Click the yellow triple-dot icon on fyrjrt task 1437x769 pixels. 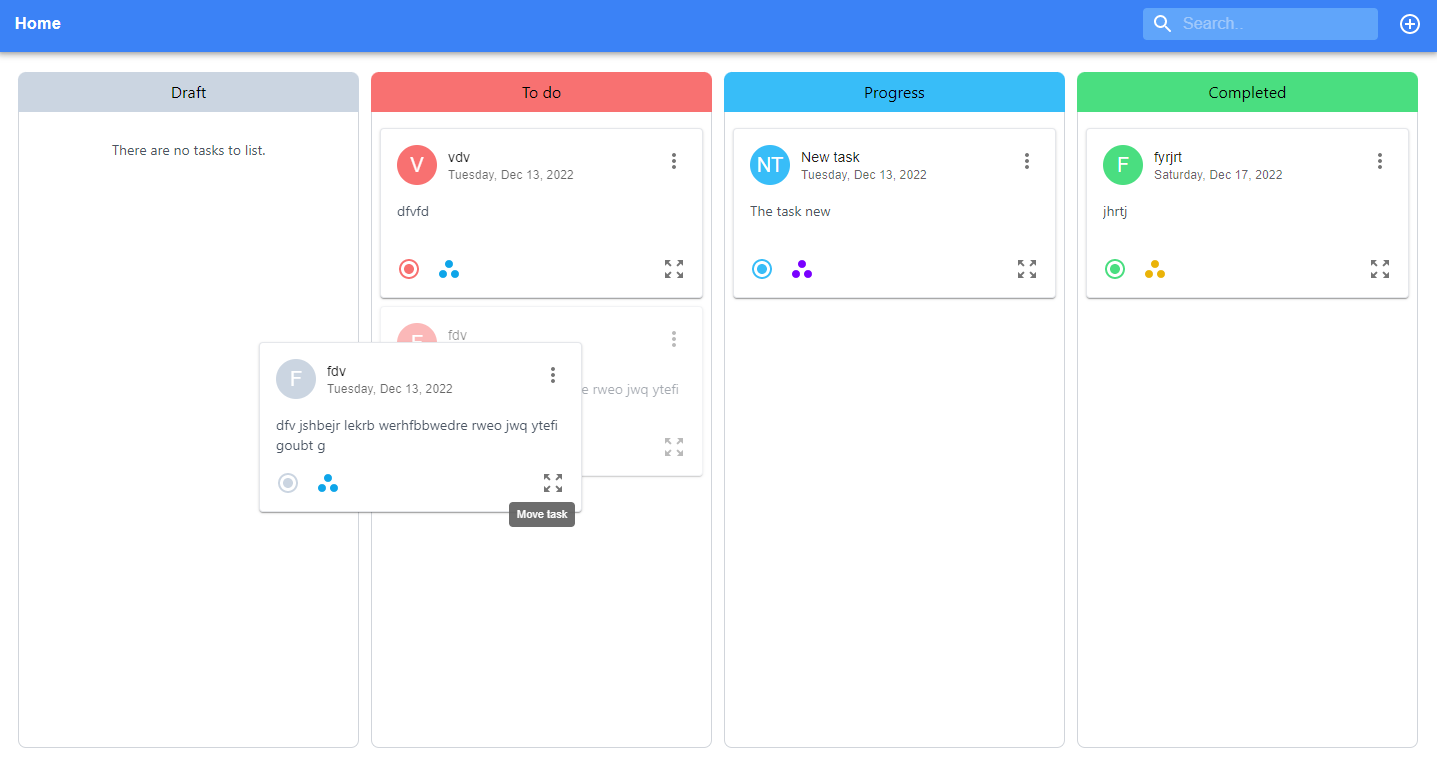pyautogui.click(x=1154, y=268)
